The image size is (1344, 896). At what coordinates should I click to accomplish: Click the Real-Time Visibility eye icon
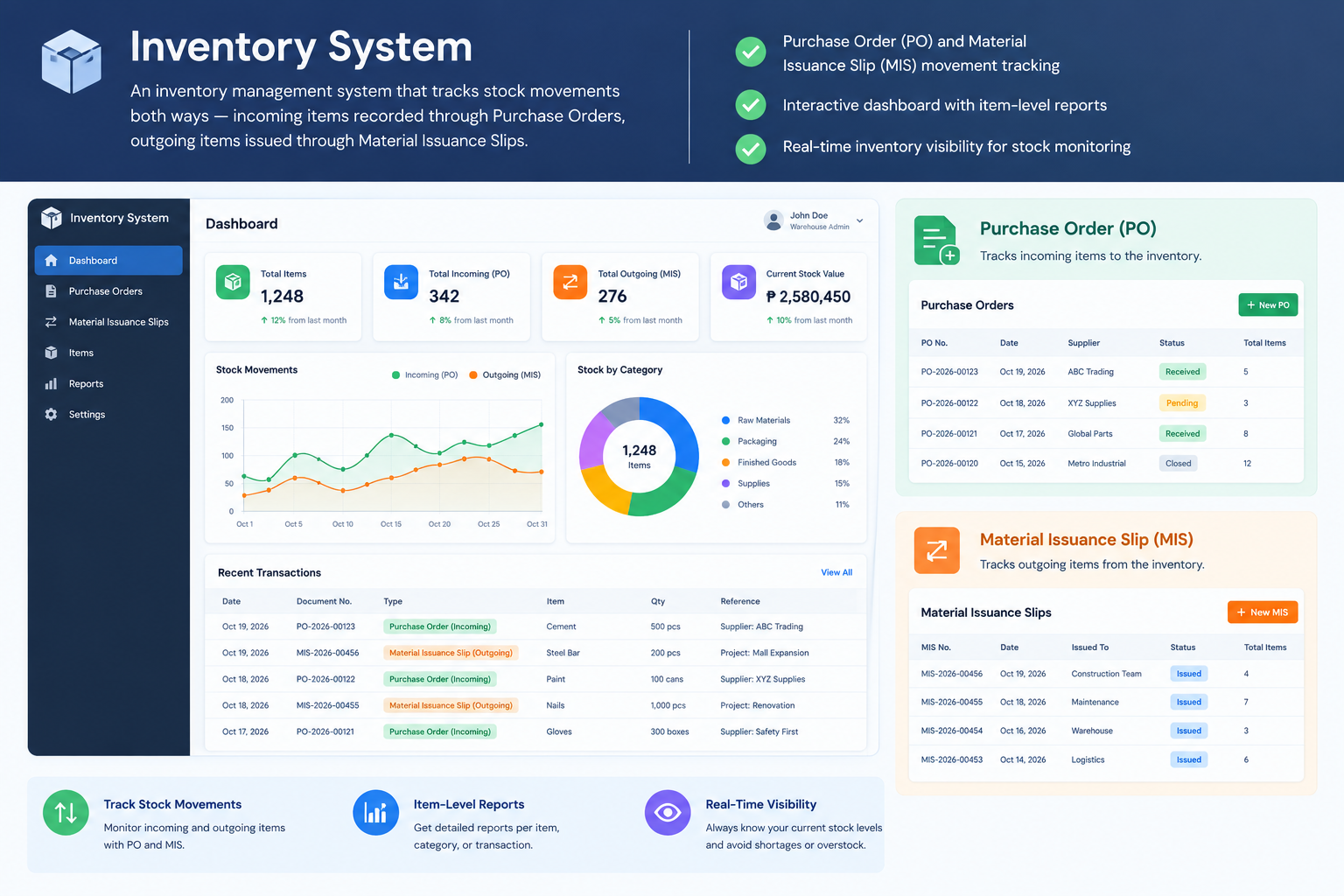668,813
